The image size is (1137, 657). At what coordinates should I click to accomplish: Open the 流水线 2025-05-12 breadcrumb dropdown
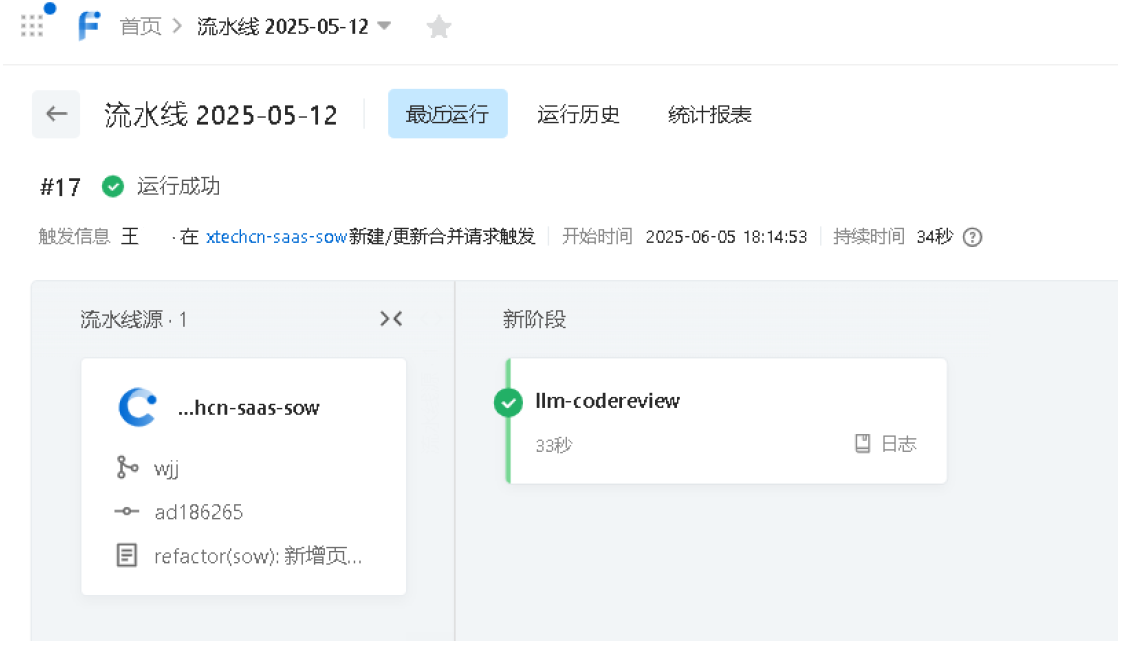pyautogui.click(x=384, y=26)
